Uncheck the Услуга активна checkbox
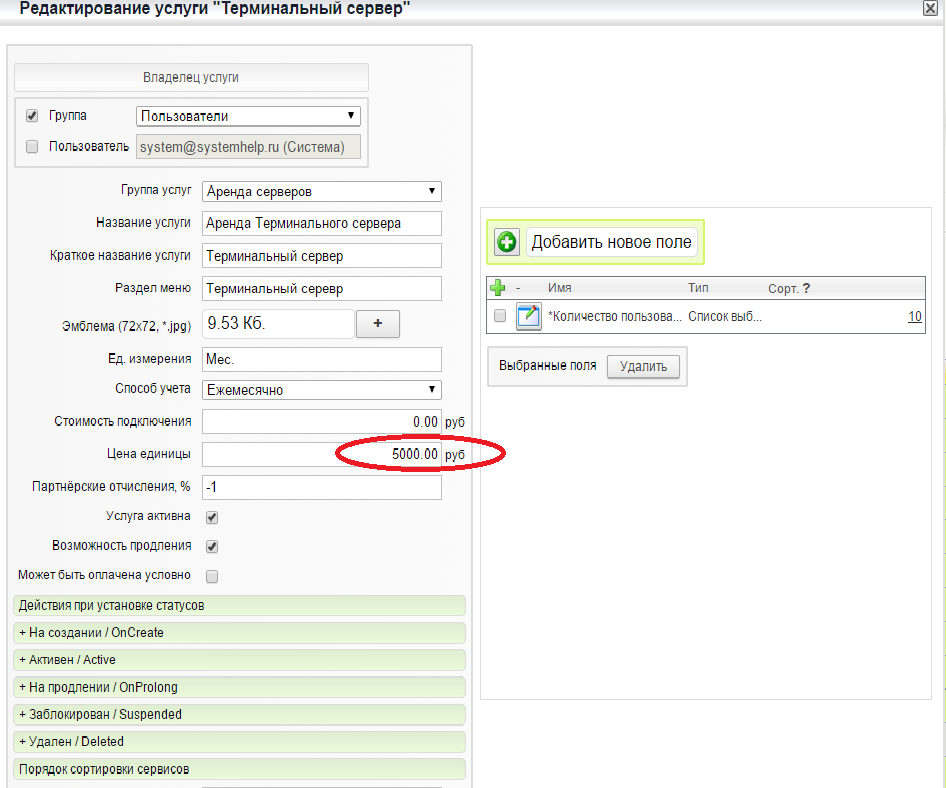 coord(212,517)
